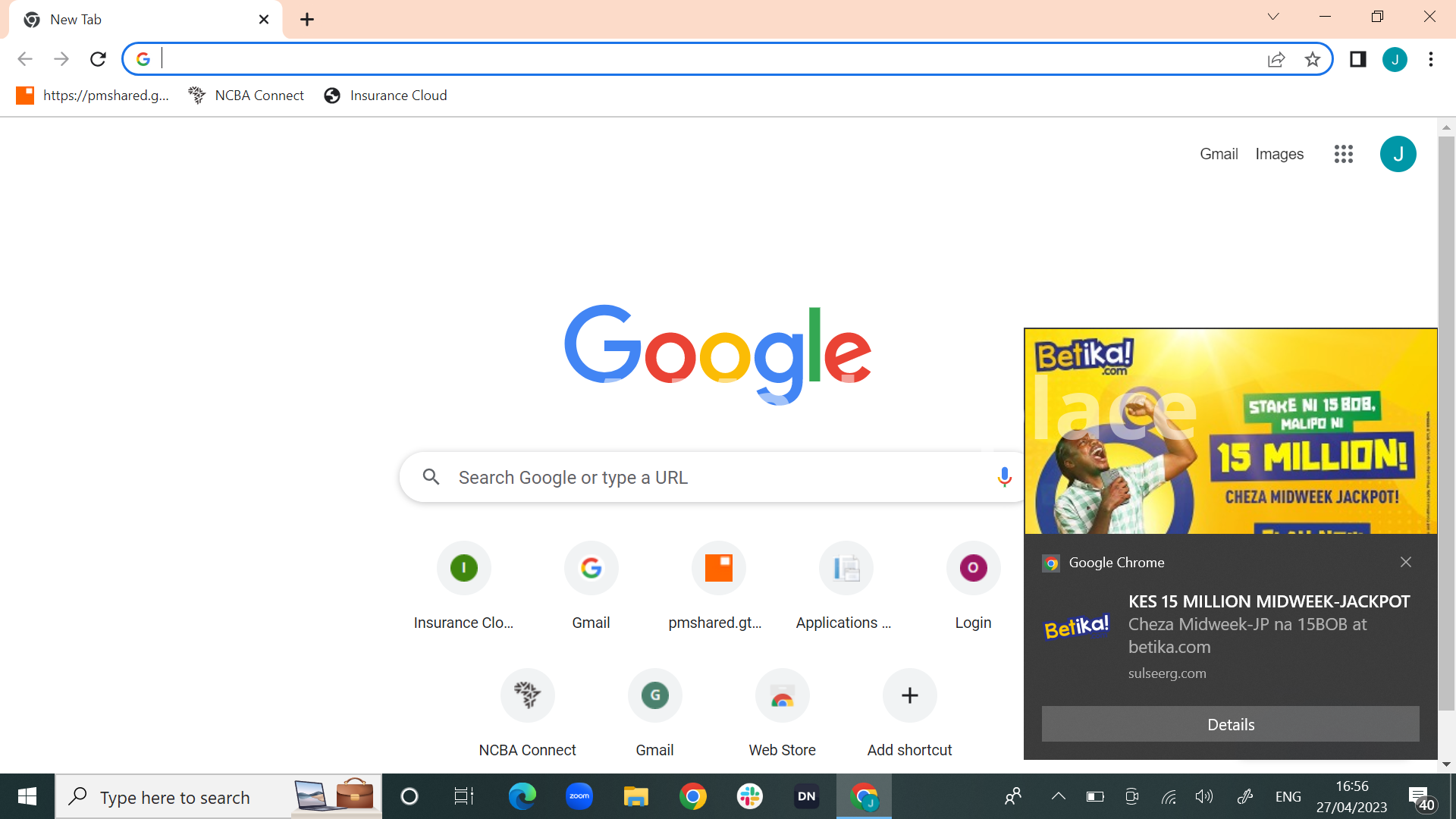Open the pmshared.gt... shortcut tile

(718, 586)
